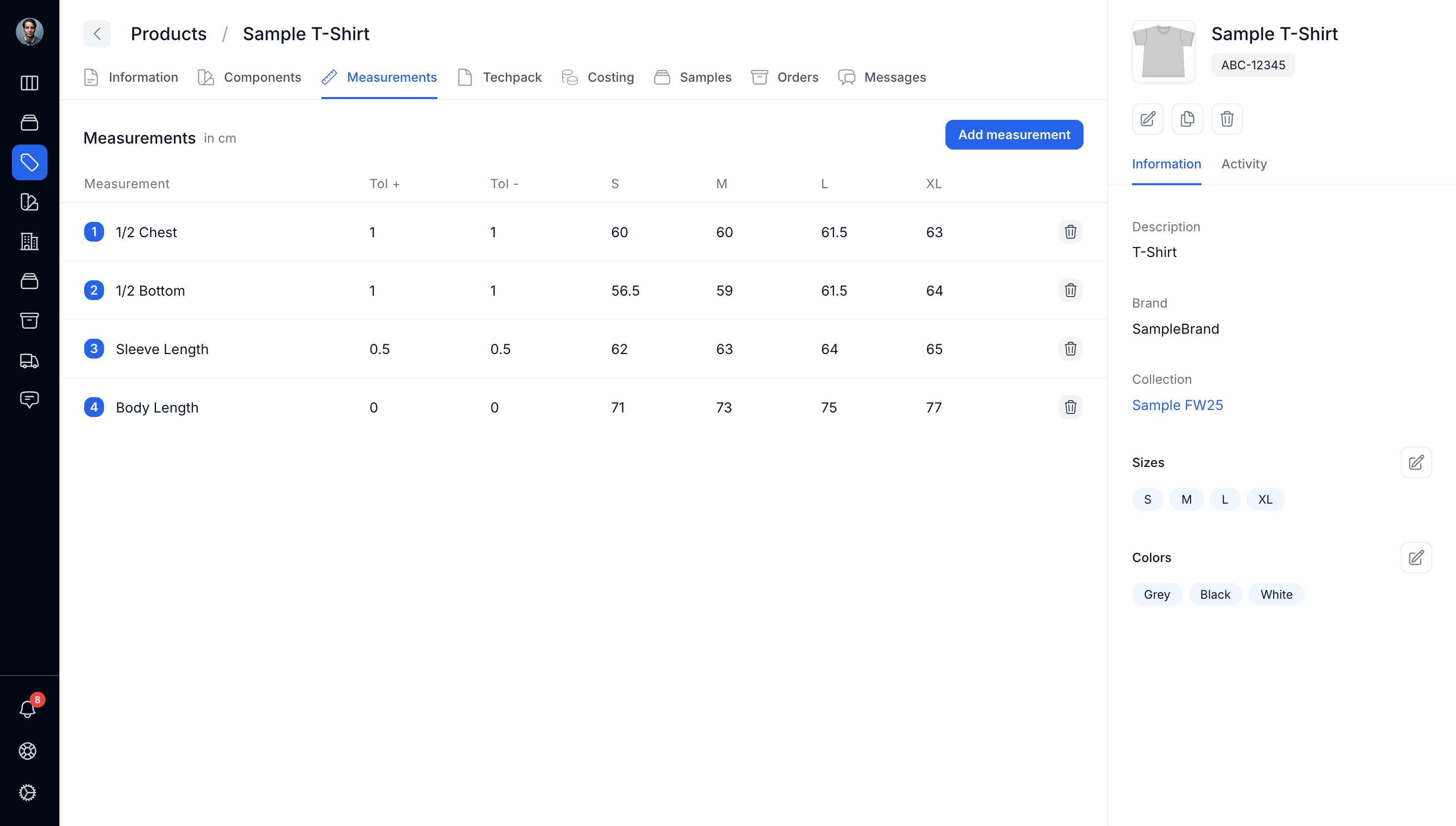Screen dimensions: 1456x826
Task: Delete the 1/2 Chest measurement row
Action: point(1070,232)
